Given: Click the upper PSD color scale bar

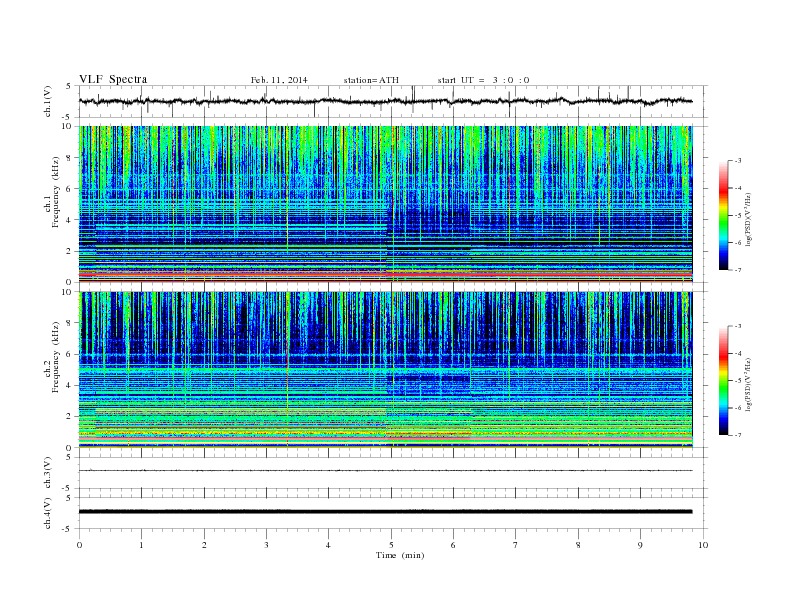Looking at the screenshot, I should 723,215.
